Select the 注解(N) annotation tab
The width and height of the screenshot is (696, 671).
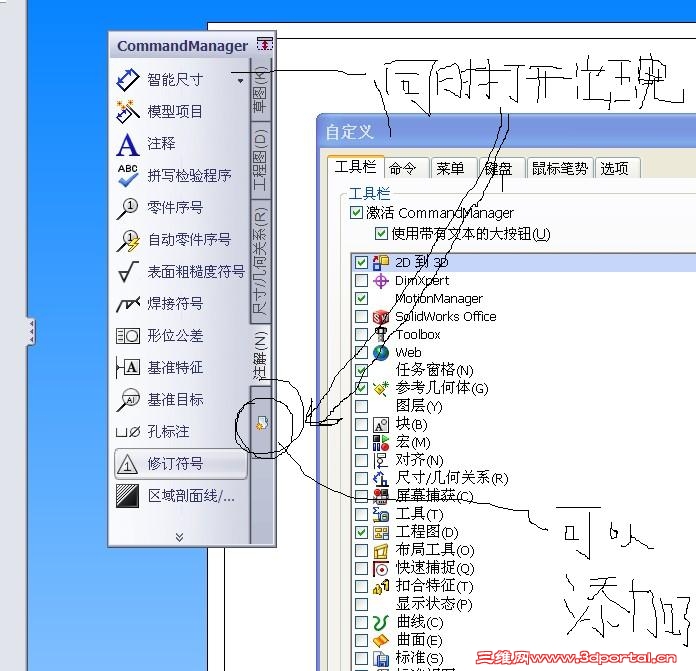(261, 355)
